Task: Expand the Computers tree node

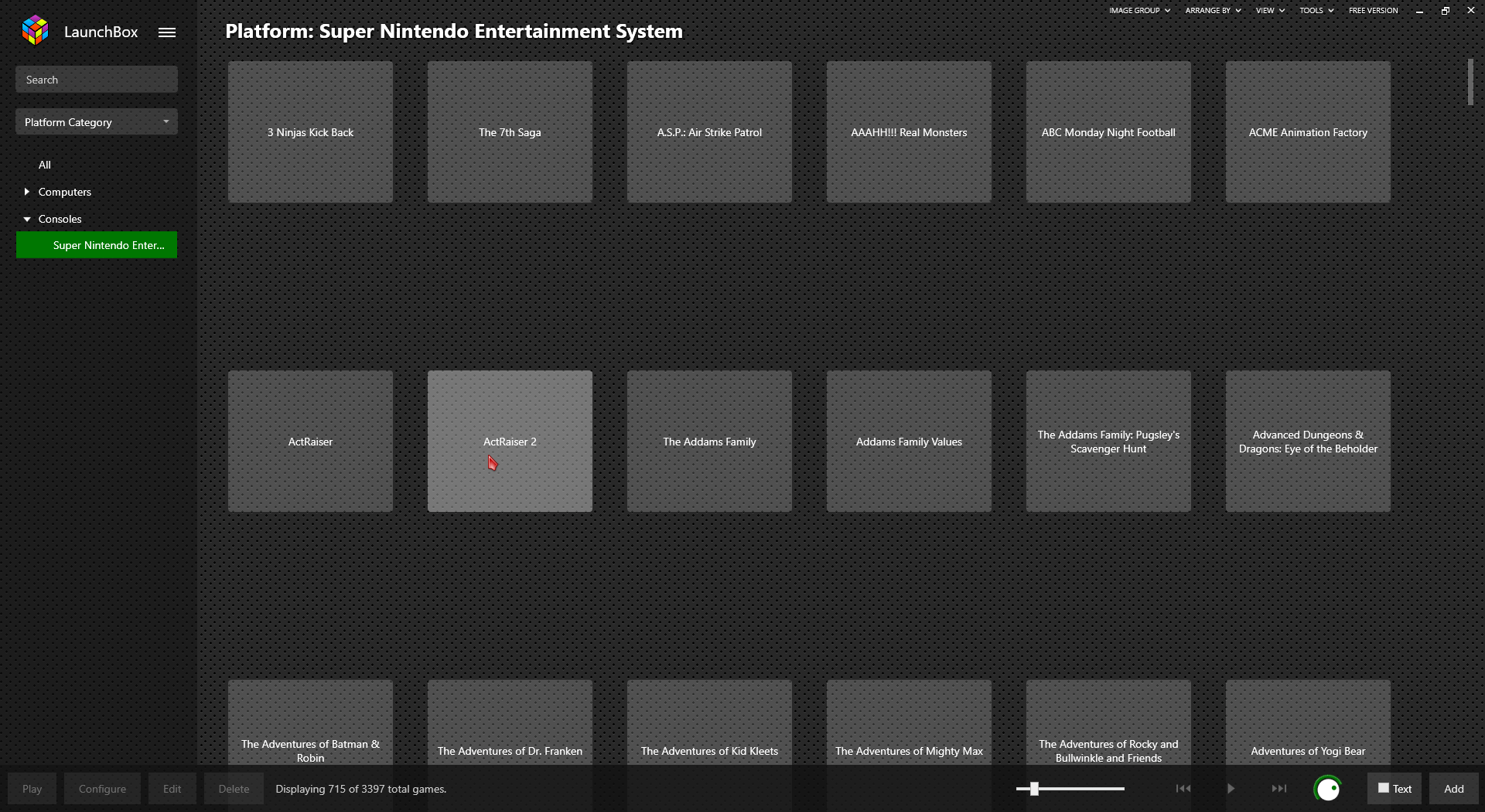Action: pos(27,192)
